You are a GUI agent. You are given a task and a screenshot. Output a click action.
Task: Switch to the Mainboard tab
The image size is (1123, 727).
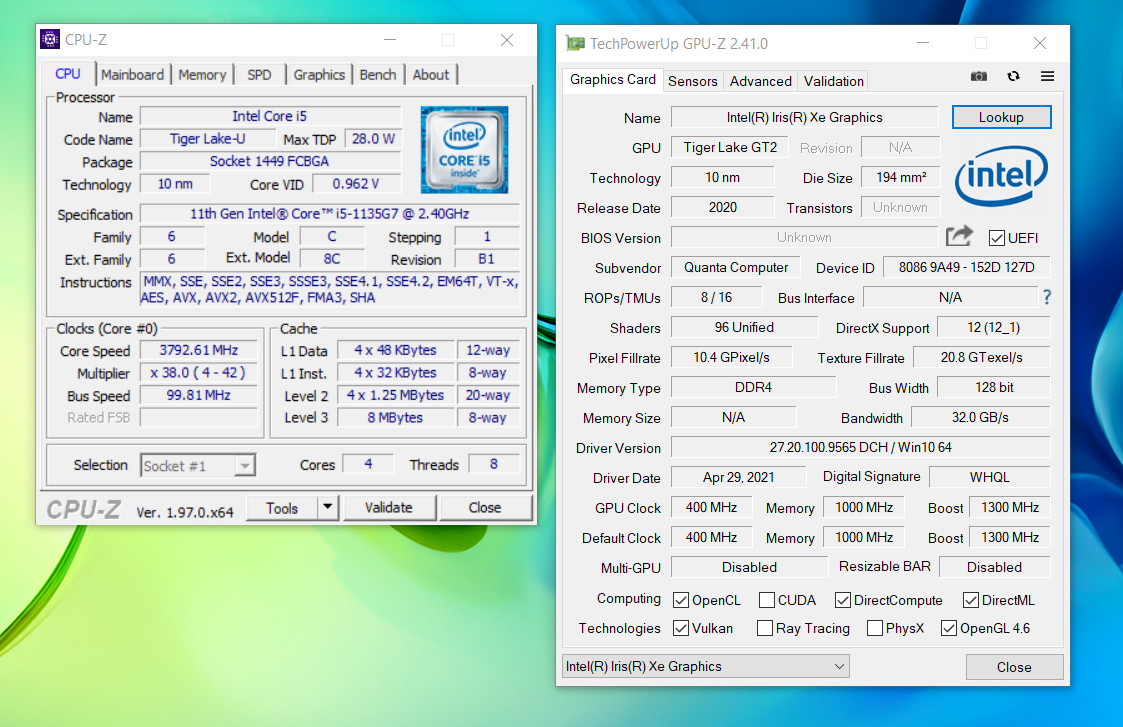point(132,74)
